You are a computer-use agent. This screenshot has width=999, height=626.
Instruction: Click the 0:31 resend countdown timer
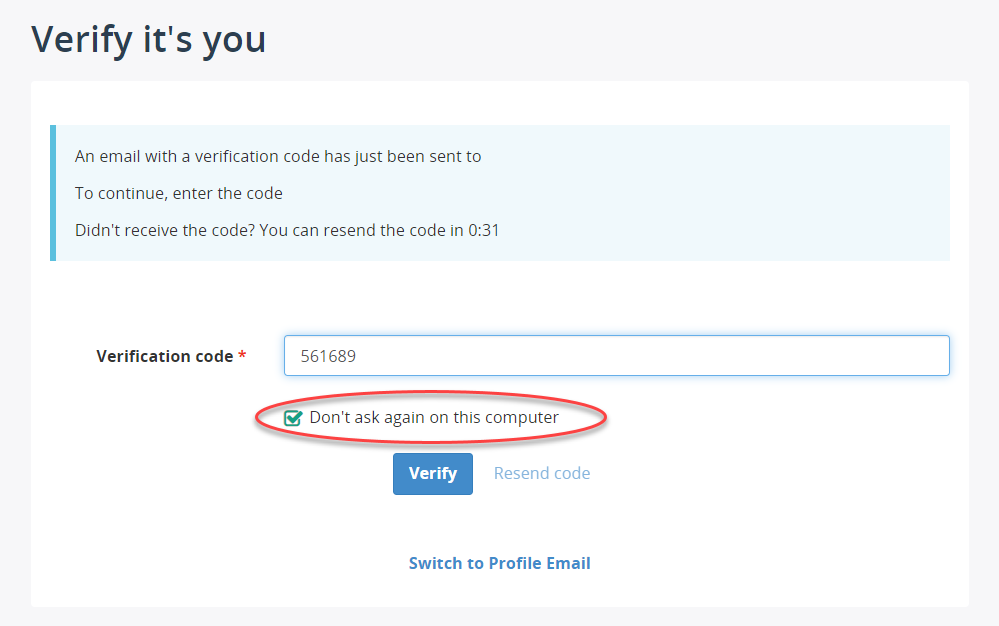click(484, 231)
